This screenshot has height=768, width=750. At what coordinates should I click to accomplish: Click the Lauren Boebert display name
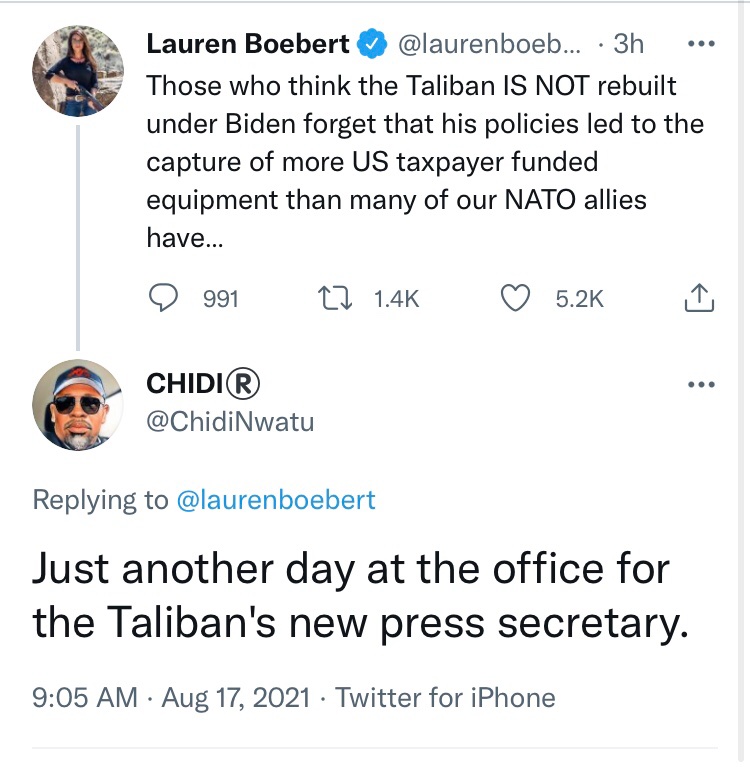pos(248,45)
